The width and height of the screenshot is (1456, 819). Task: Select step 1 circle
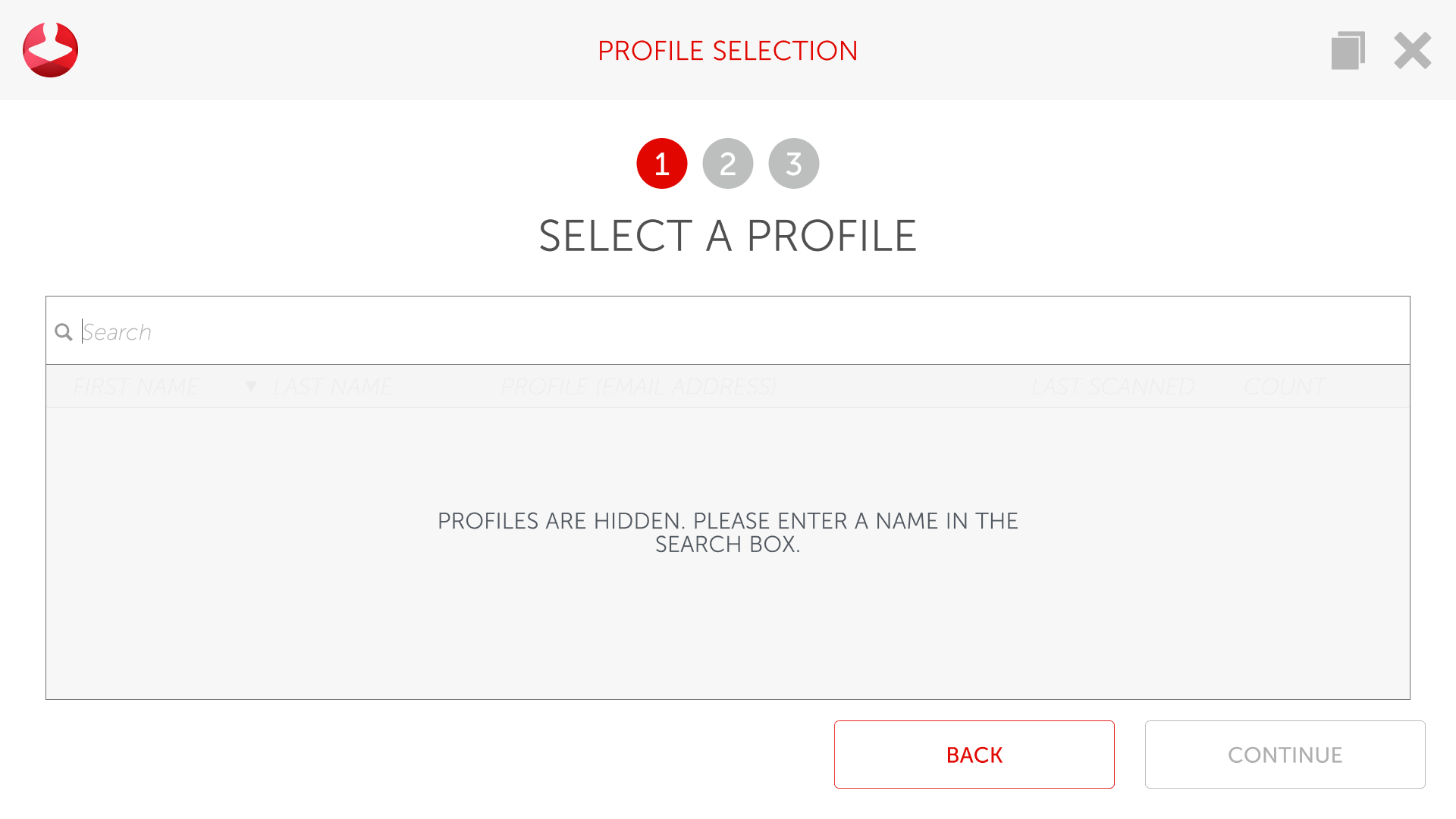point(661,163)
